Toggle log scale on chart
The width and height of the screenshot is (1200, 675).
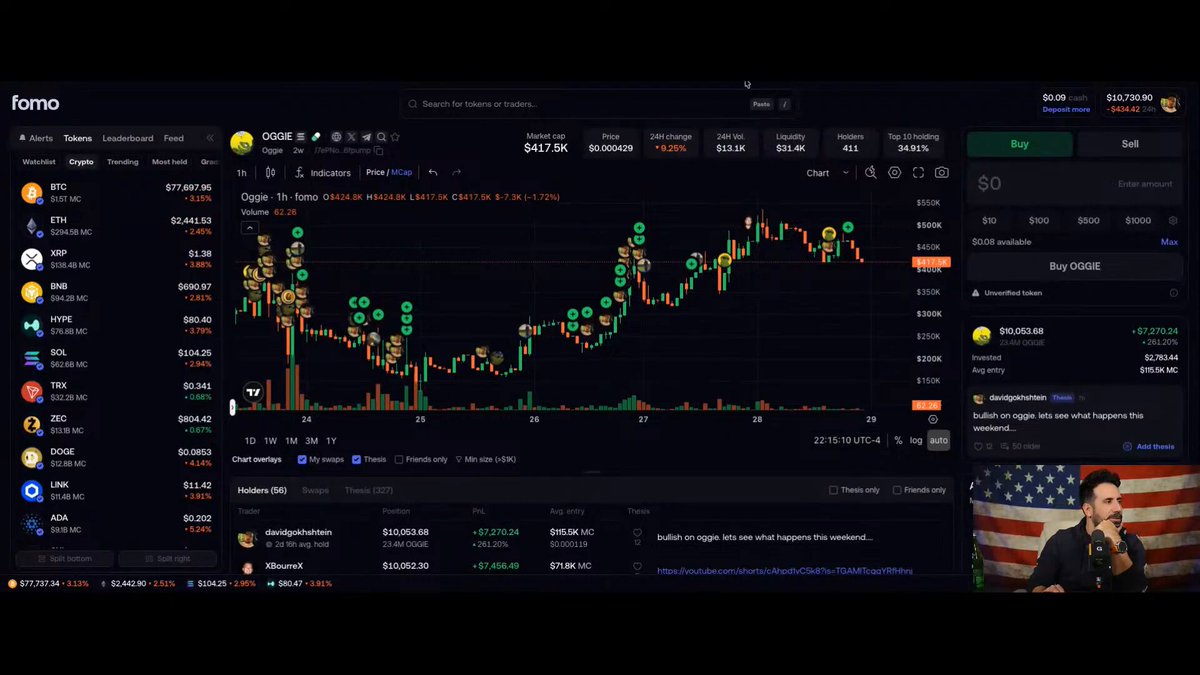[x=916, y=440]
